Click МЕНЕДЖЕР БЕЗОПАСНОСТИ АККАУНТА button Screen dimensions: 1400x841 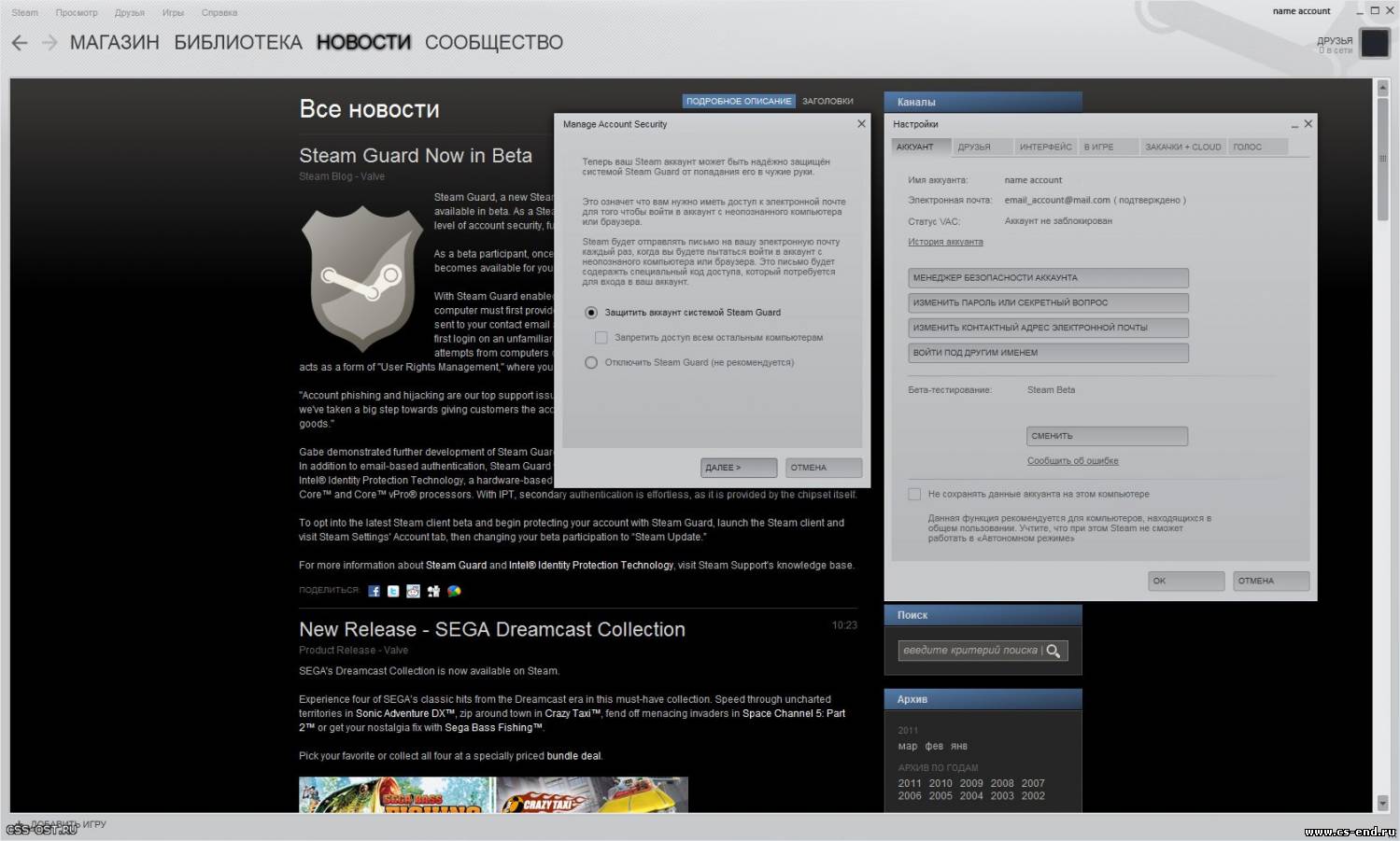1048,277
